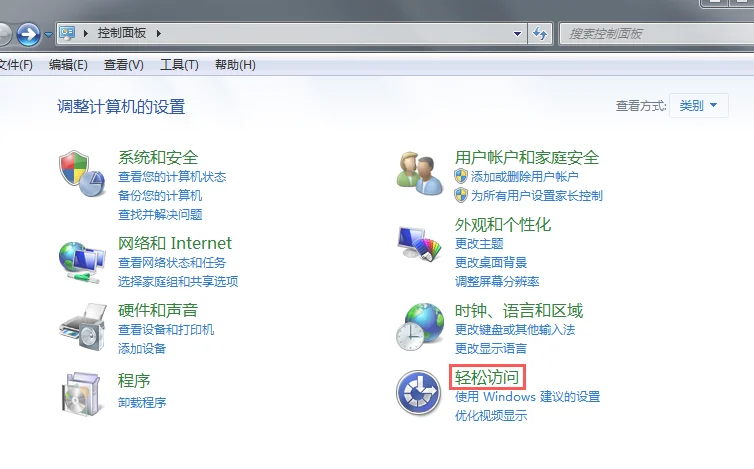Expand the 控制面板 breadcrumb arrow

[158, 34]
